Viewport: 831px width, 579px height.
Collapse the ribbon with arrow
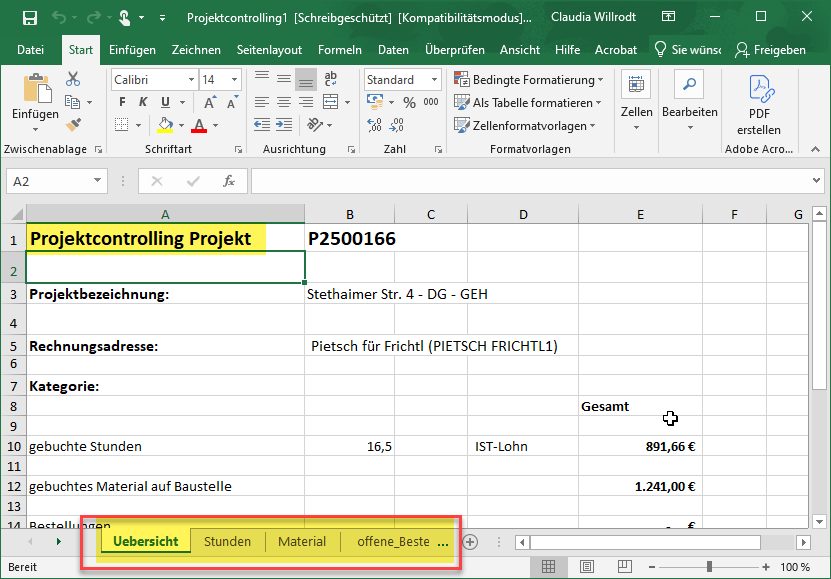[x=815, y=149]
